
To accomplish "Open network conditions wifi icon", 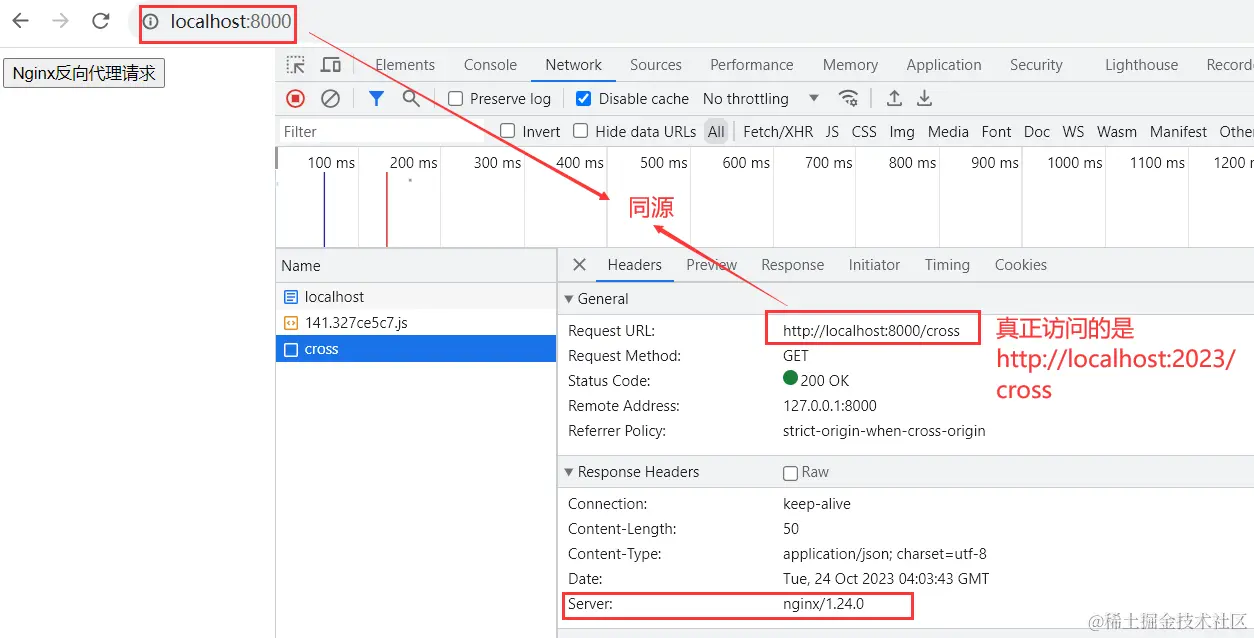I will click(848, 98).
